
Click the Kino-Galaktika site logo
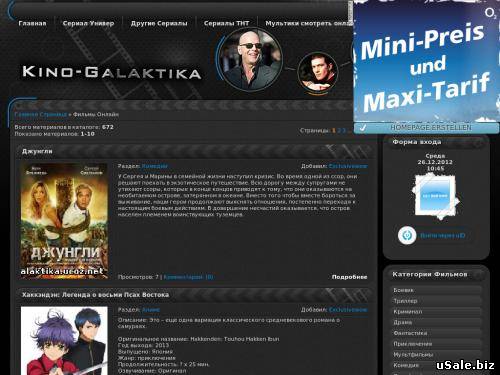click(x=112, y=72)
